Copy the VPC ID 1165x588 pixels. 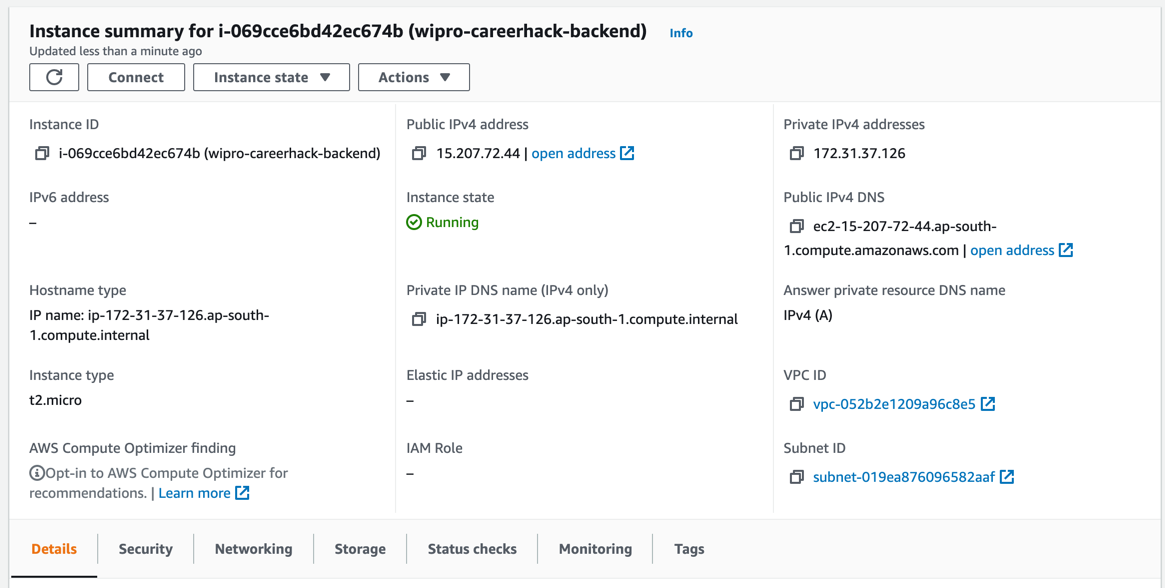coord(796,405)
